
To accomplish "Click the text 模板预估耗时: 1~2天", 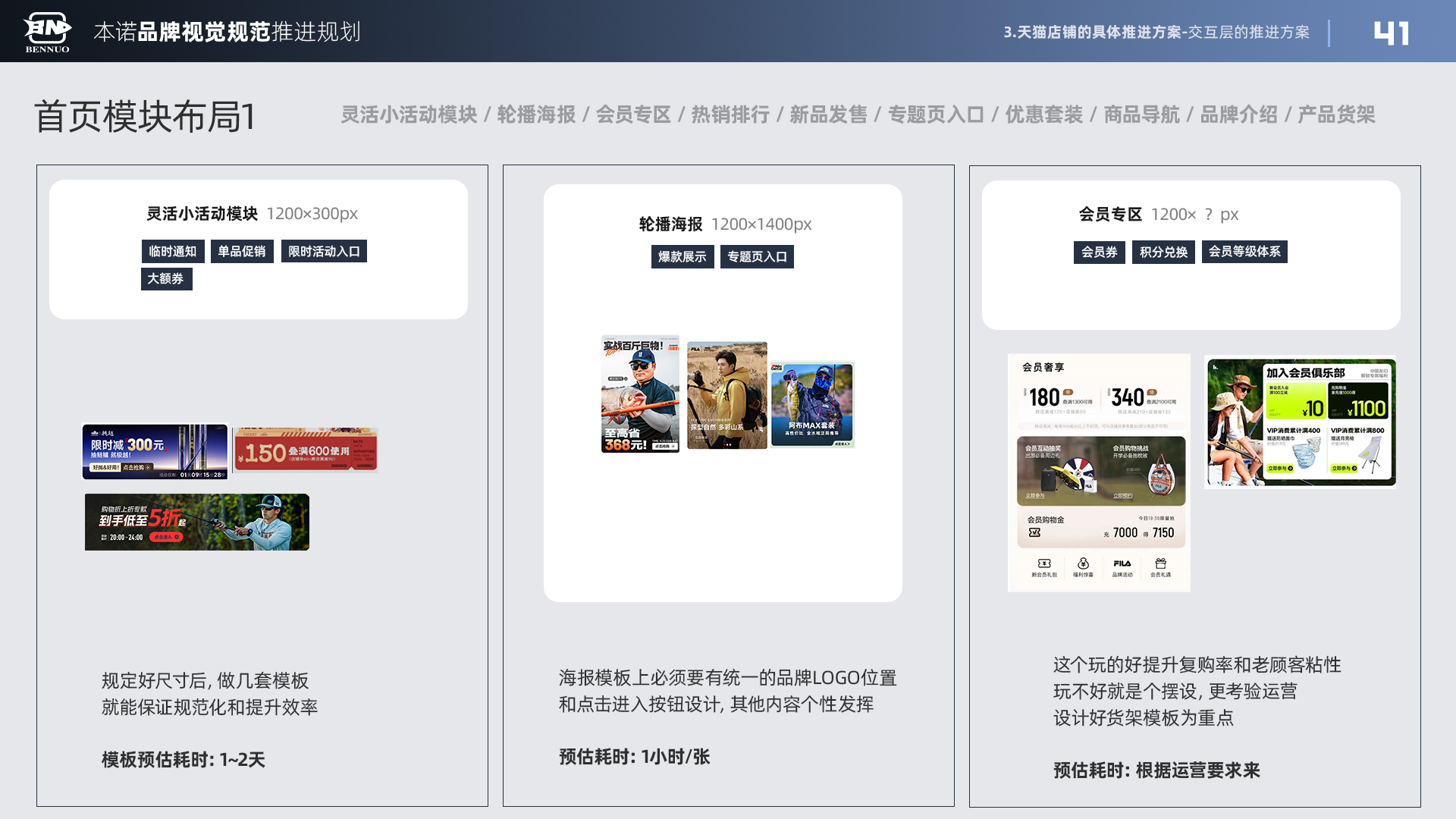I will (x=183, y=760).
